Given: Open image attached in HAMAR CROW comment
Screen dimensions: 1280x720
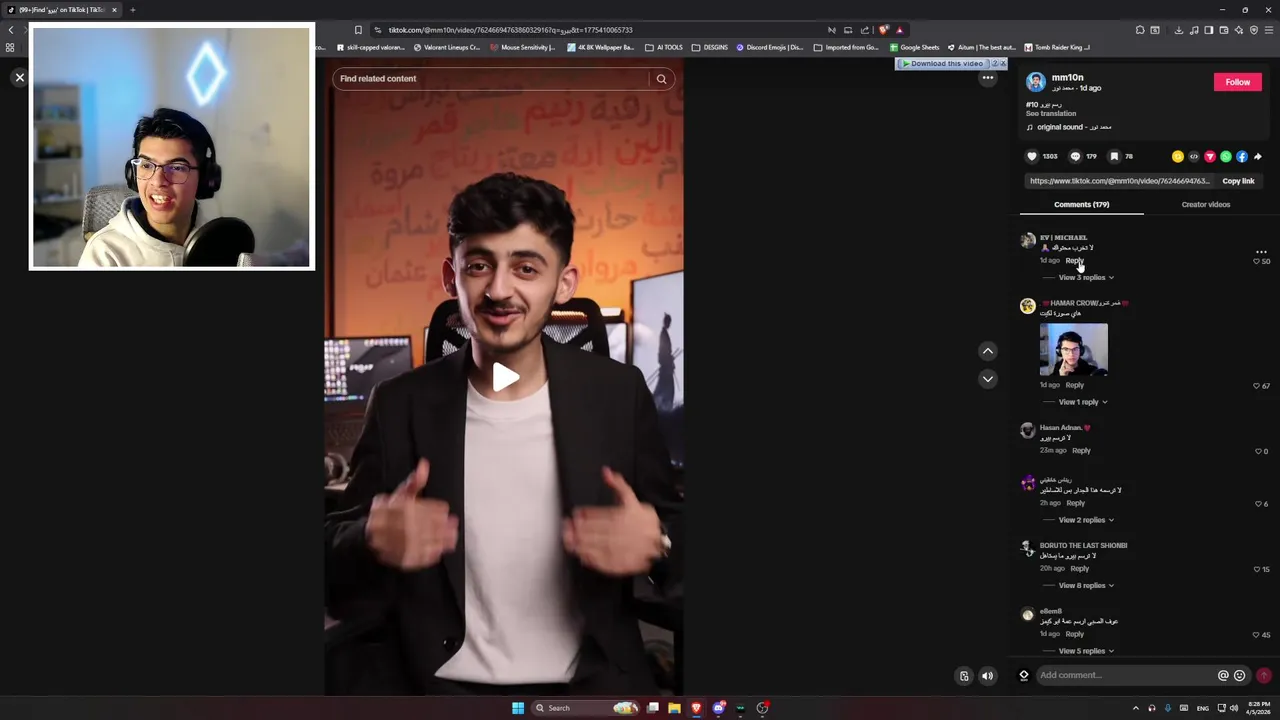Looking at the screenshot, I should click(x=1073, y=349).
